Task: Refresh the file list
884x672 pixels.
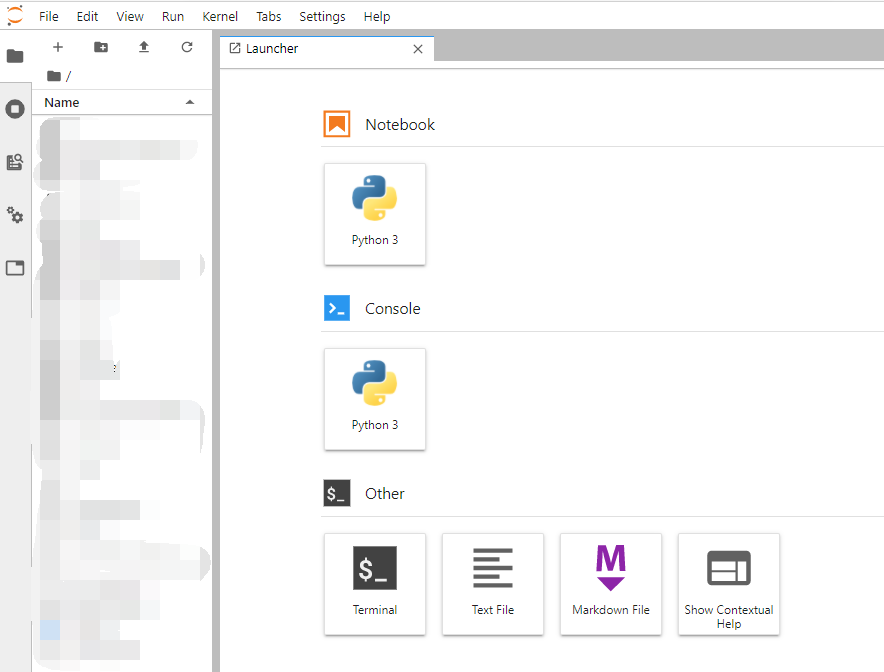Action: (187, 47)
